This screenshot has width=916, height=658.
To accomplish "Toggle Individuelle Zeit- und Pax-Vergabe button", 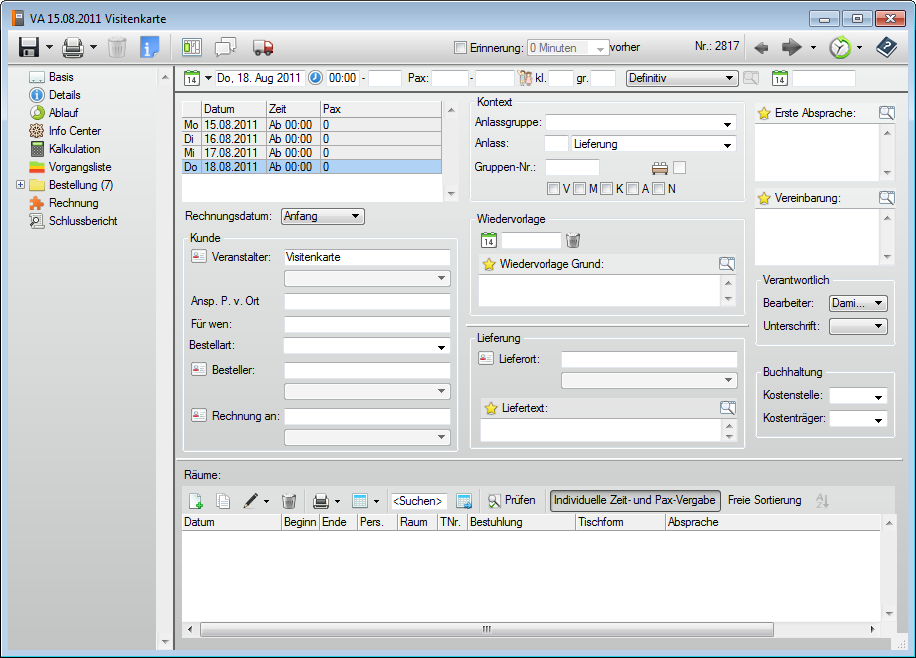I will [634, 500].
